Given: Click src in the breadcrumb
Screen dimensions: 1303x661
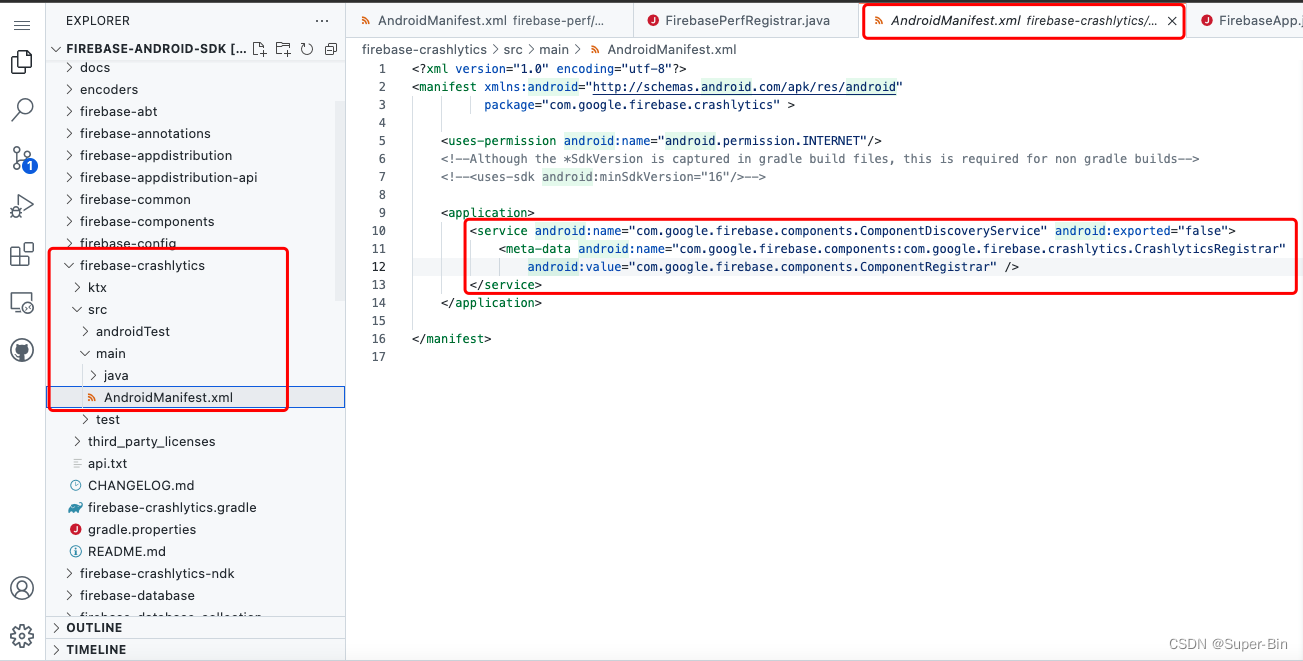Looking at the screenshot, I should (x=514, y=49).
